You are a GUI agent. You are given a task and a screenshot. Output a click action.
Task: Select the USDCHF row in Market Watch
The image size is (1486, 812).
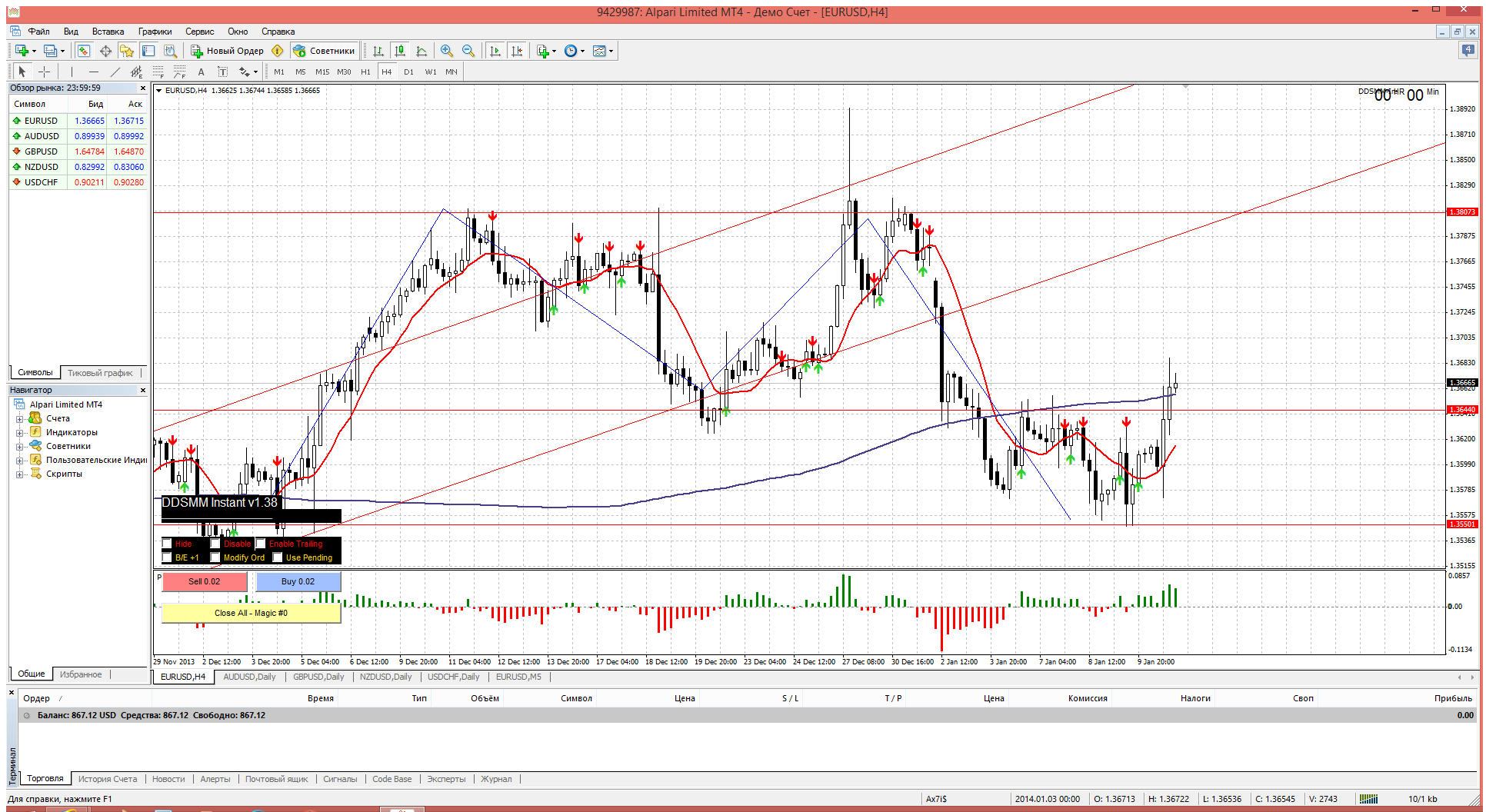click(78, 182)
